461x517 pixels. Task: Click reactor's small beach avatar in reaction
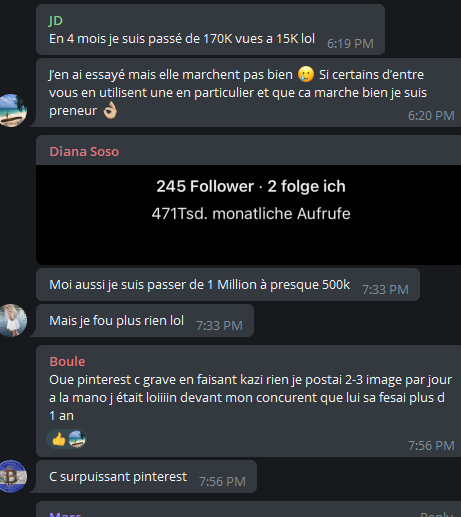(77, 439)
